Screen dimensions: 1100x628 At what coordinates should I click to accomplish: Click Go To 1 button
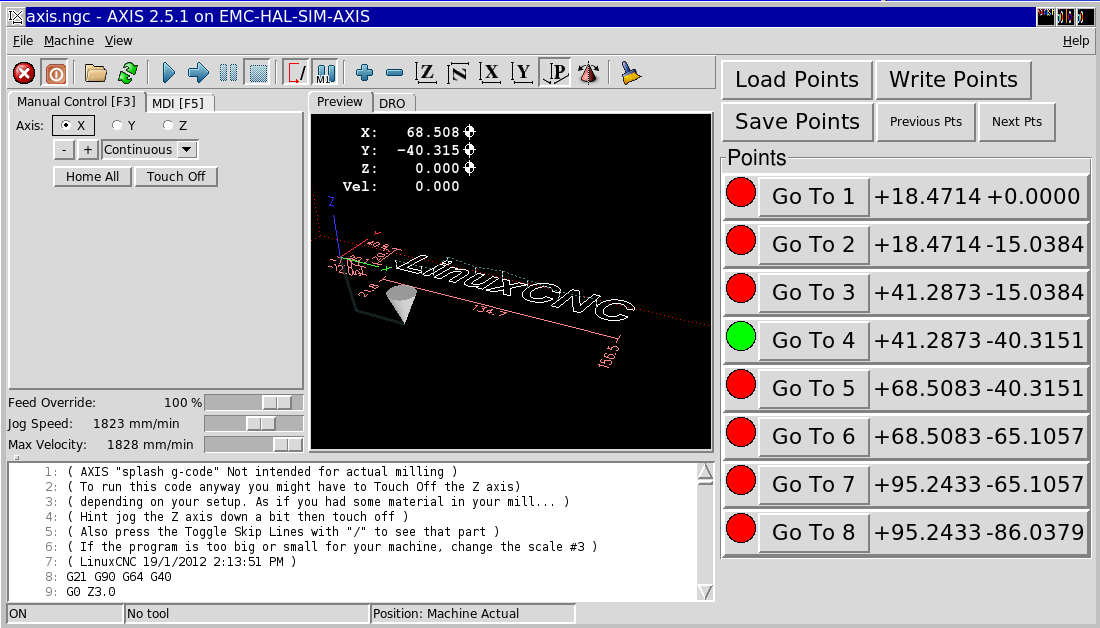pyautogui.click(x=814, y=196)
